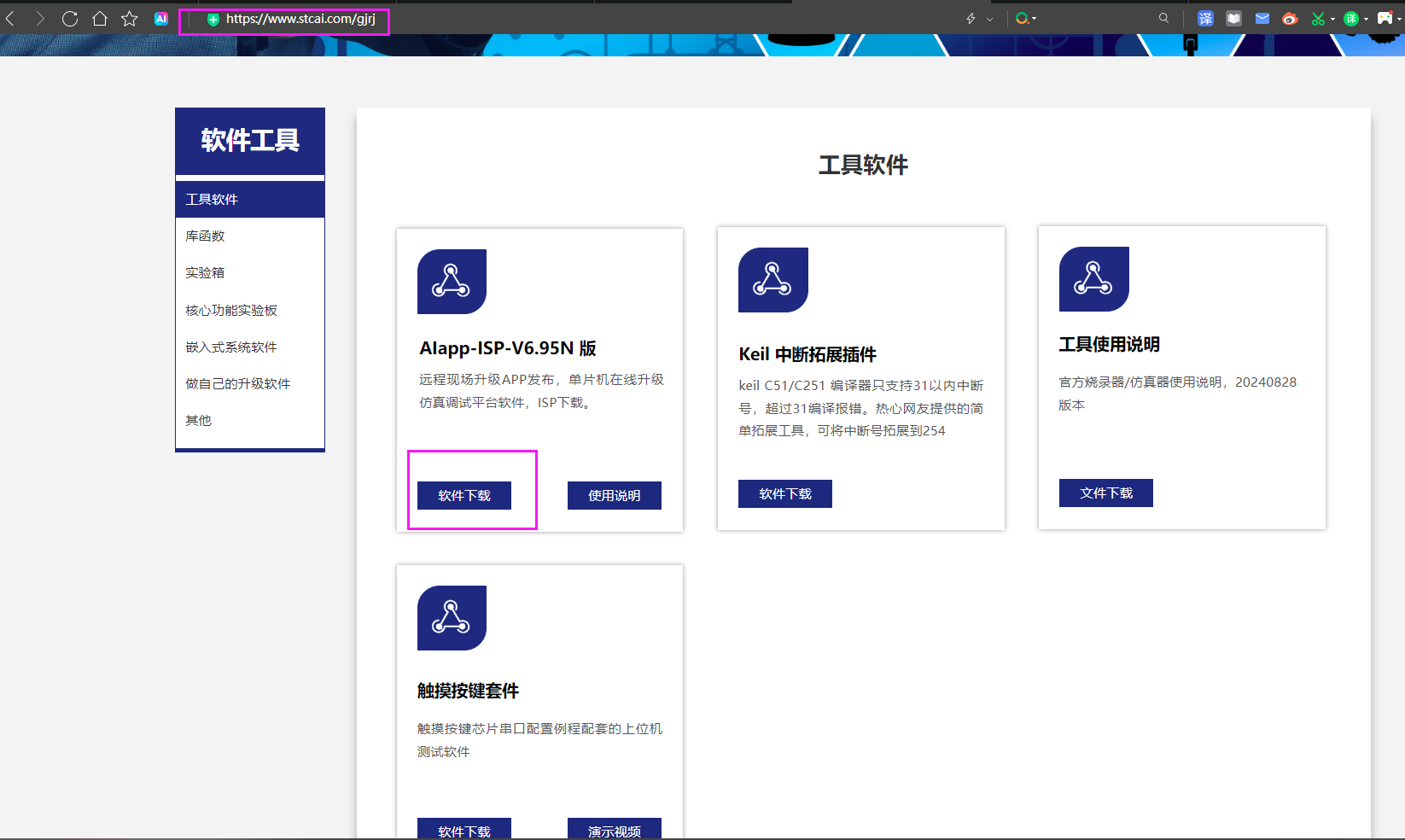This screenshot has height=840, width=1405.
Task: Expand the scissors screenshot dropdown arrow
Action: [x=1332, y=20]
